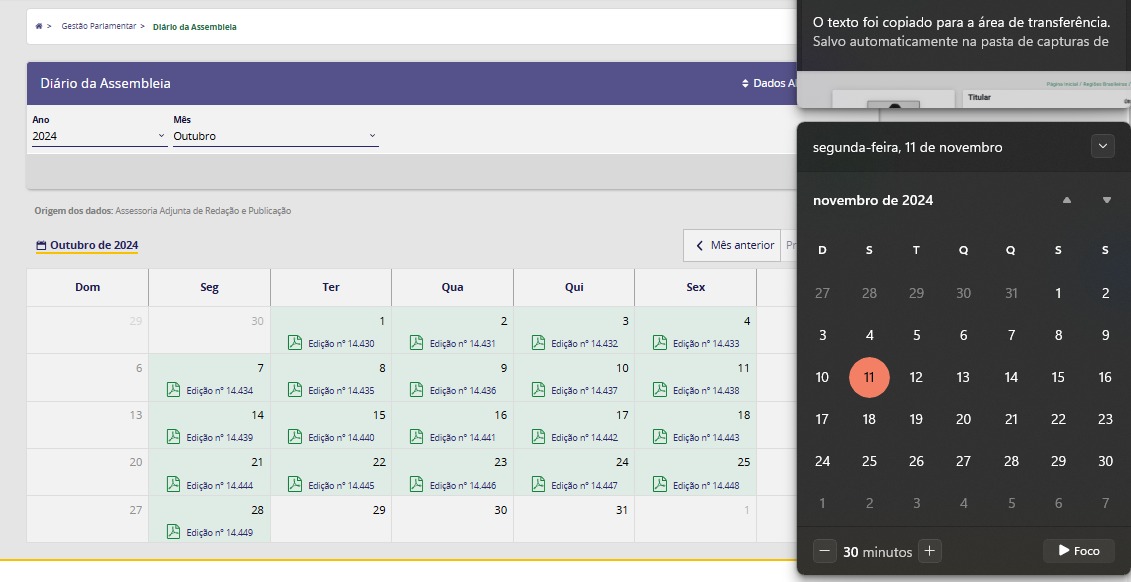Image resolution: width=1131 pixels, height=582 pixels.
Task: Open the Mês Outubro dropdown
Action: pos(275,136)
